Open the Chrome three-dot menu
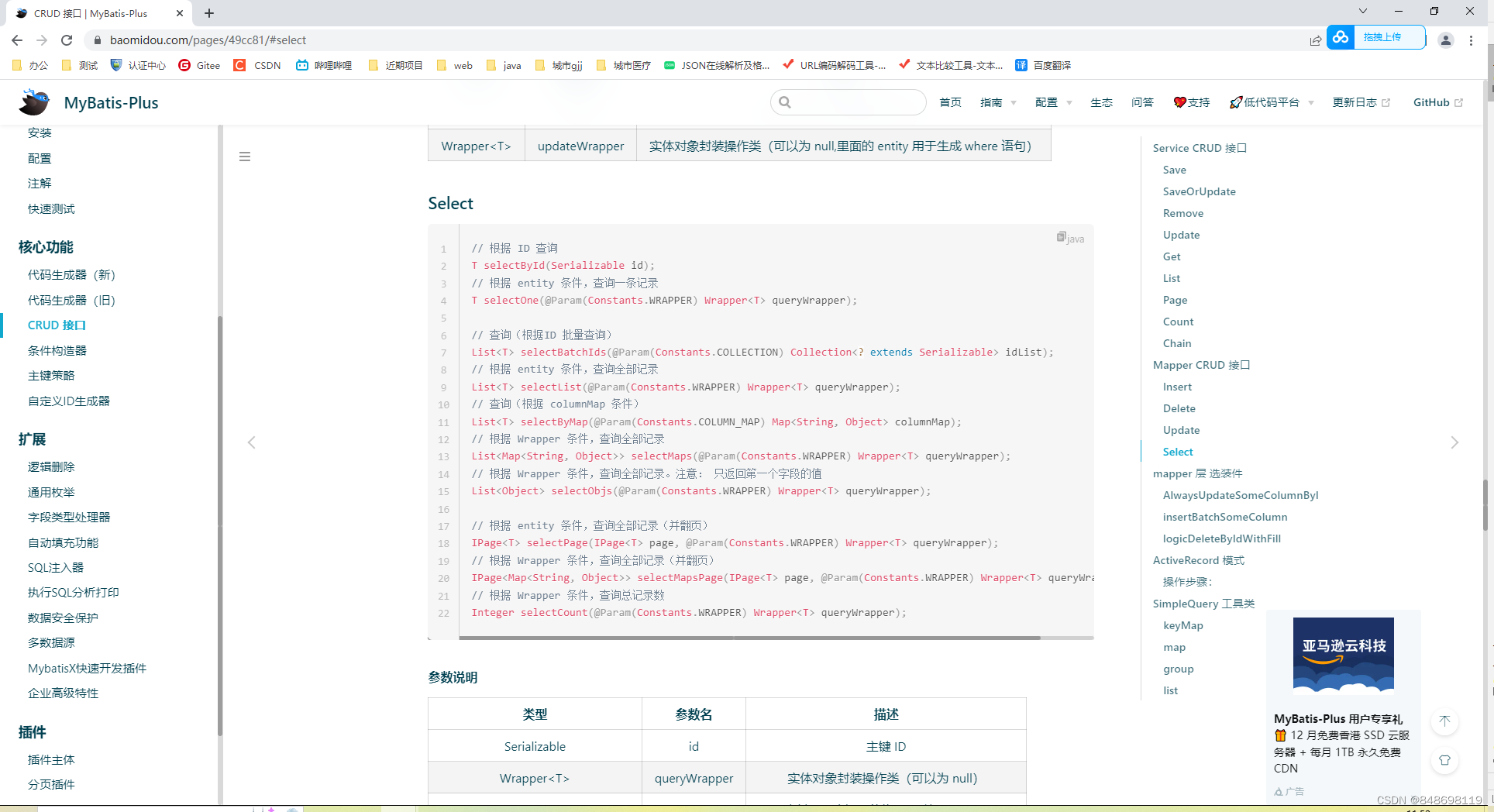 tap(1471, 40)
